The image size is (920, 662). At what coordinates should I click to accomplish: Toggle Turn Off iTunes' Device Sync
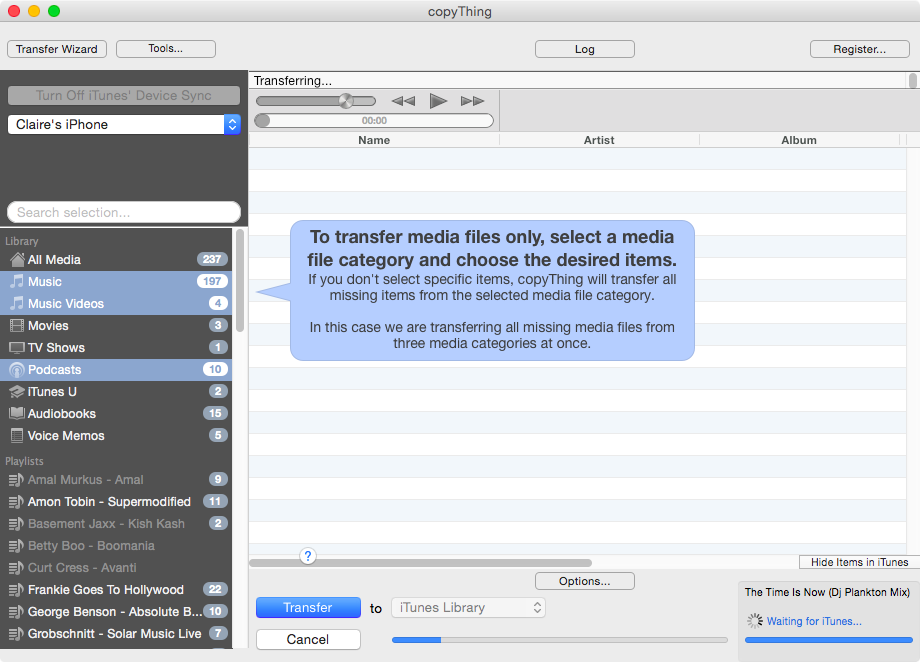point(124,96)
